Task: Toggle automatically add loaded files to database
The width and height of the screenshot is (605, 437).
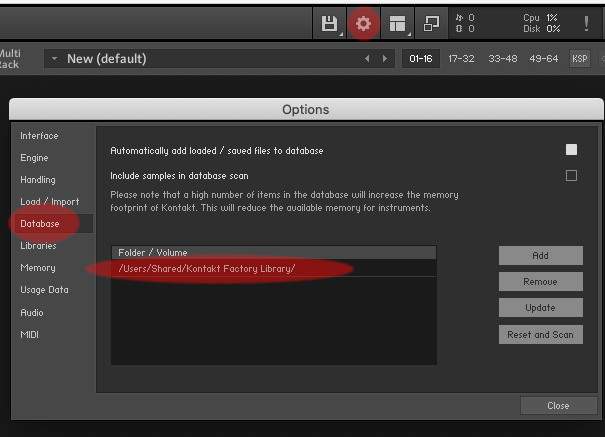Action: pyautogui.click(x=571, y=150)
